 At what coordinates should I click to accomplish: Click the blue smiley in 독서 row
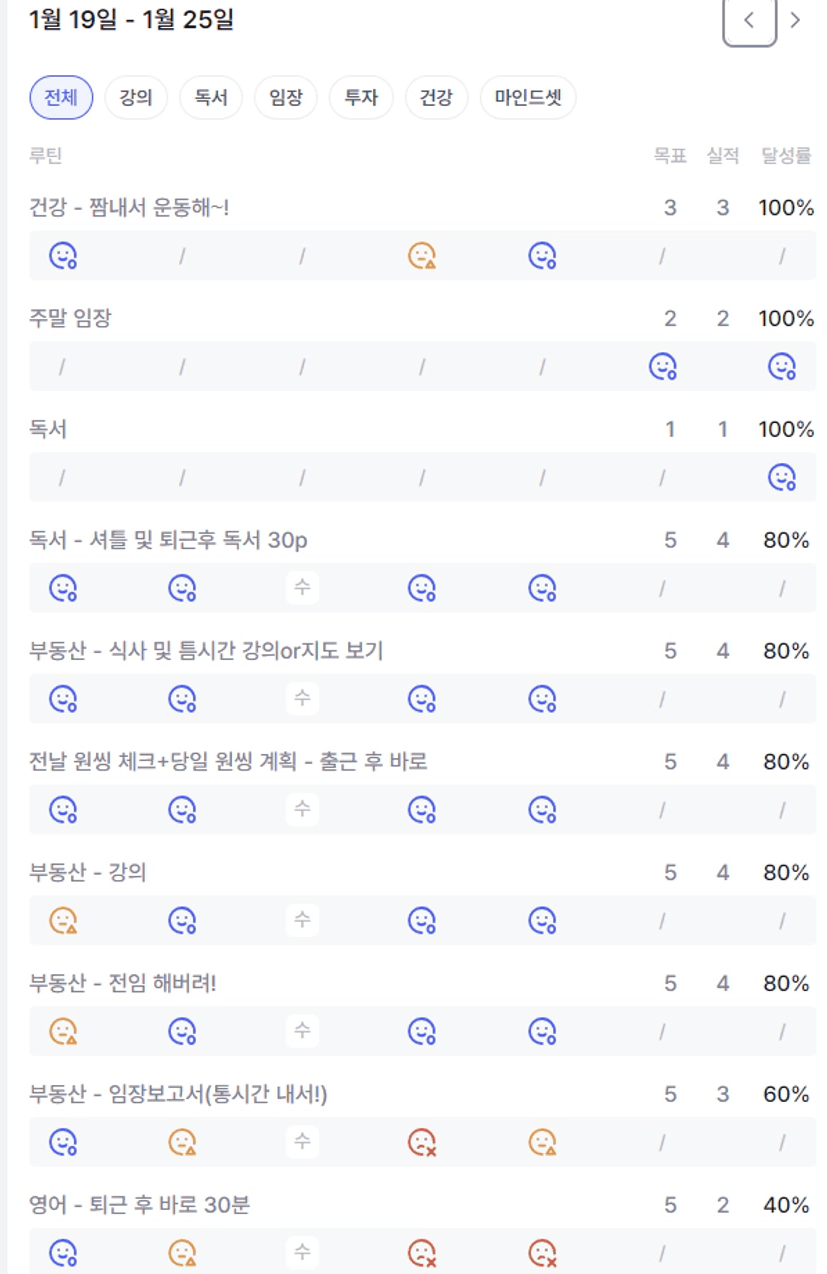coord(782,478)
